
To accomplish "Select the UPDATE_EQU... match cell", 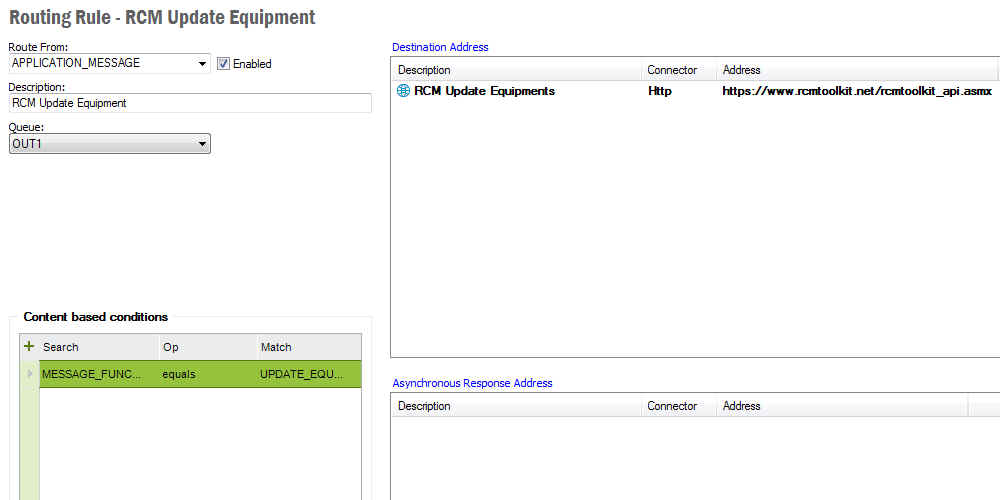I will (x=308, y=374).
